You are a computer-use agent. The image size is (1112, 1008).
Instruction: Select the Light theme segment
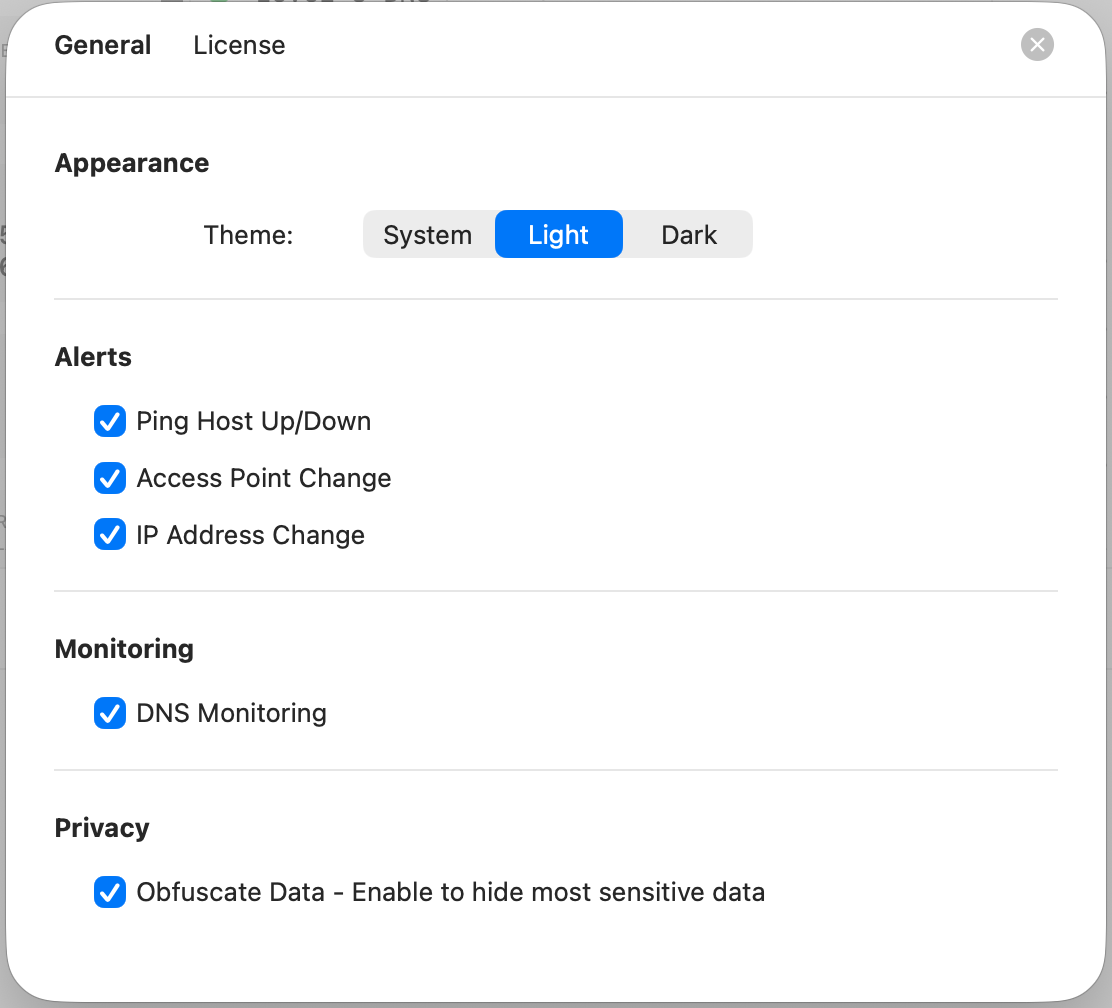558,235
